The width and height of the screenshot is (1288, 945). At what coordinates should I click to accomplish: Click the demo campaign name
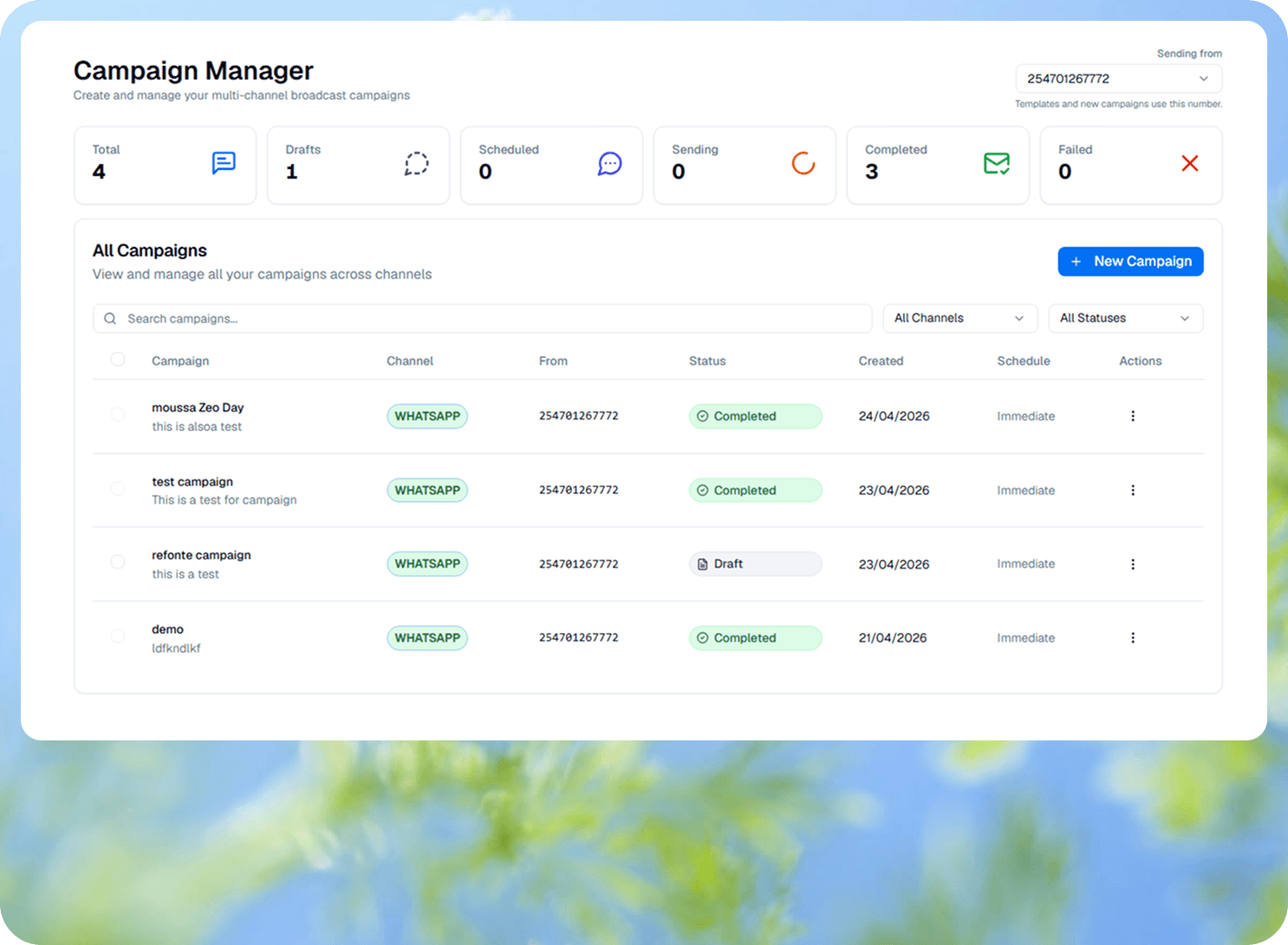[x=167, y=629]
